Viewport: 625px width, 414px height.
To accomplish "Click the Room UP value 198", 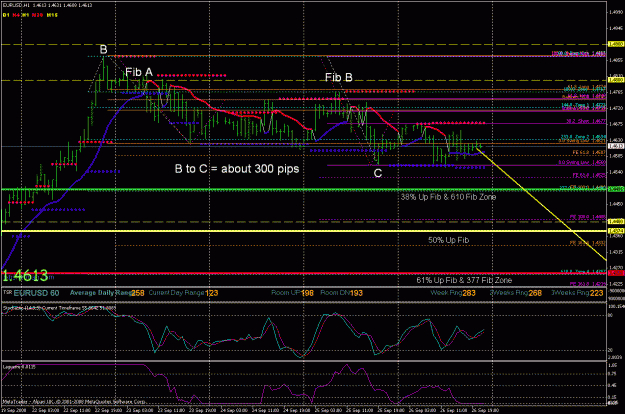I will point(307,293).
